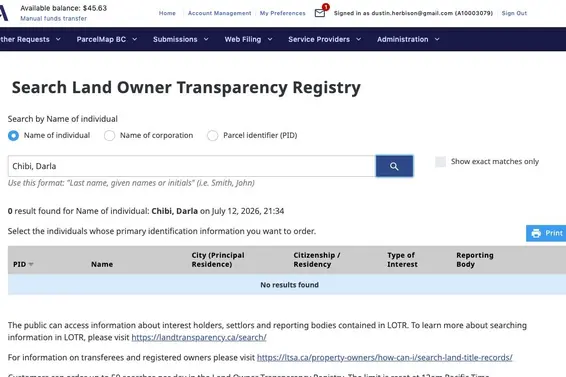Click the printer icon on Print button
The image size is (566, 377).
tap(536, 233)
